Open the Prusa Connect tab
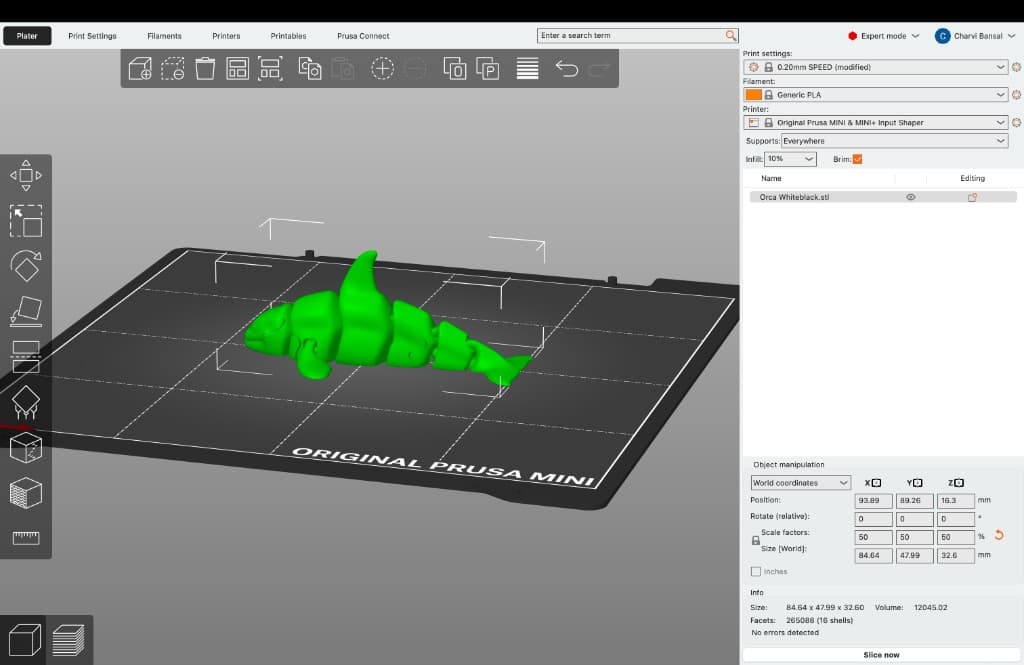Screen dimensions: 1024x665 pyautogui.click(x=363, y=36)
